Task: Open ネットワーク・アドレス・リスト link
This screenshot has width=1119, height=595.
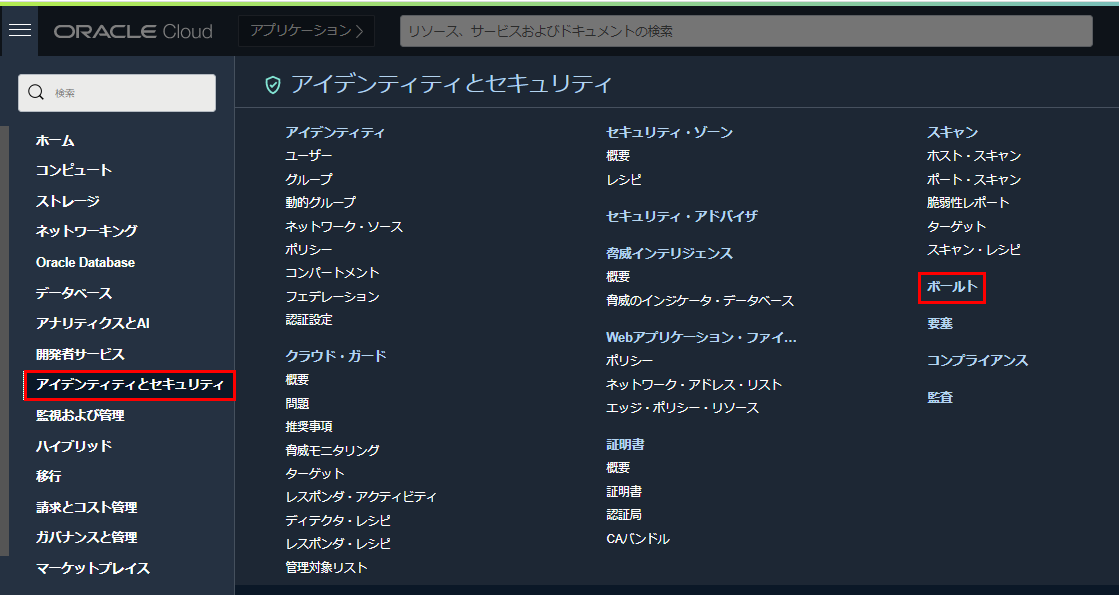Action: point(693,385)
